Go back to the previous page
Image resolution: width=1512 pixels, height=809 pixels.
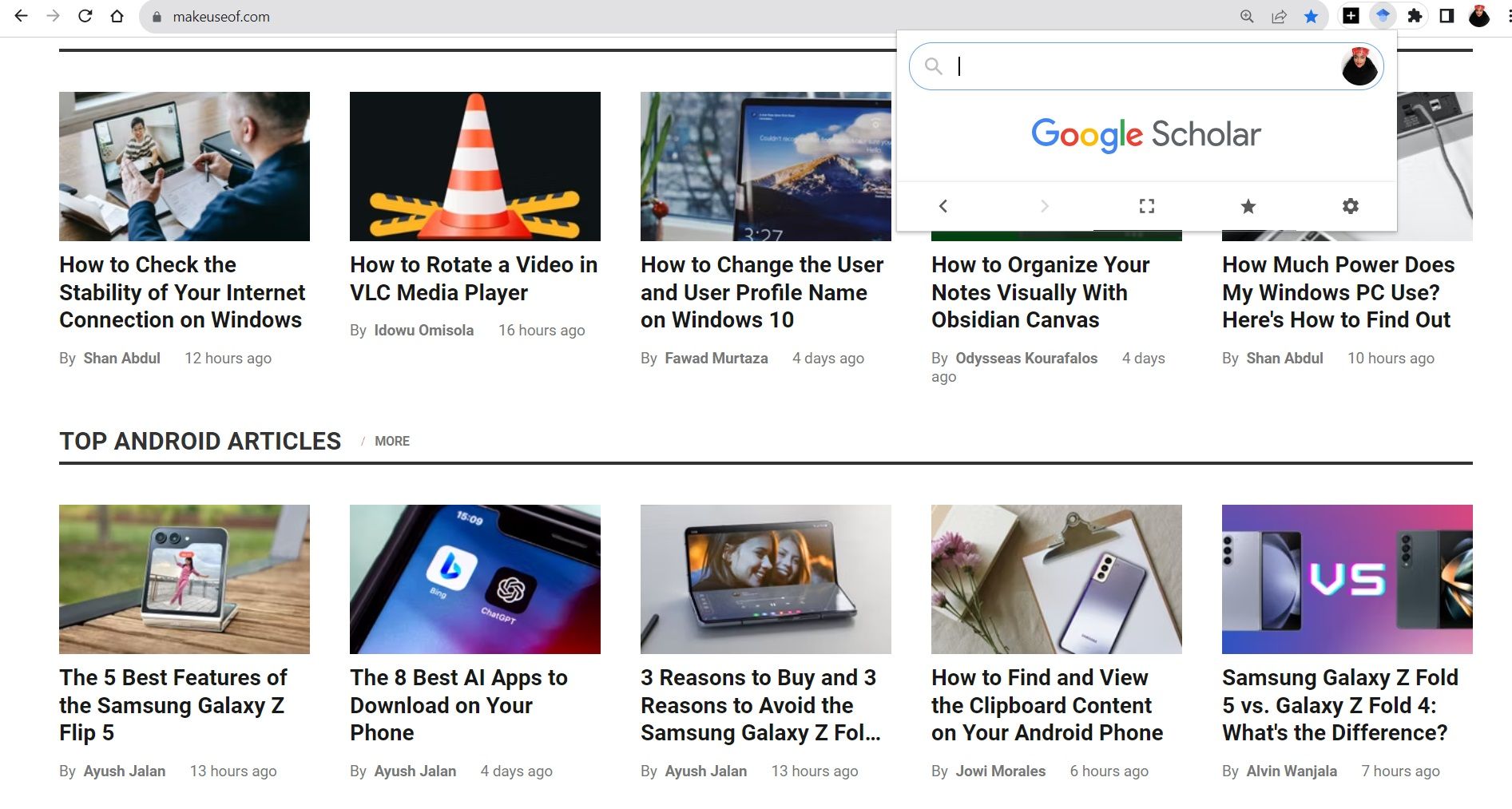(x=22, y=16)
